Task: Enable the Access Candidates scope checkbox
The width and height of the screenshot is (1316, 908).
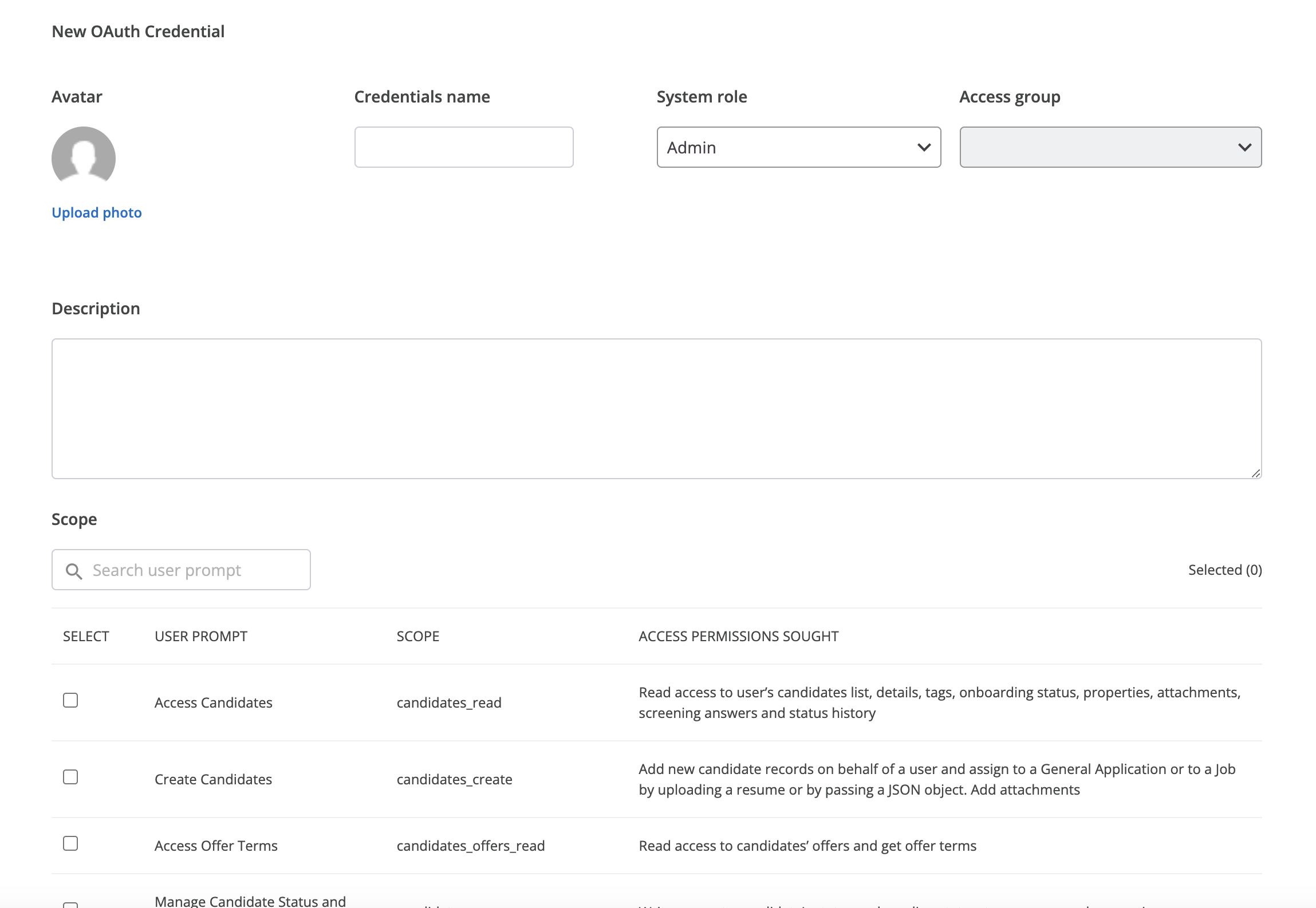Action: pos(70,700)
